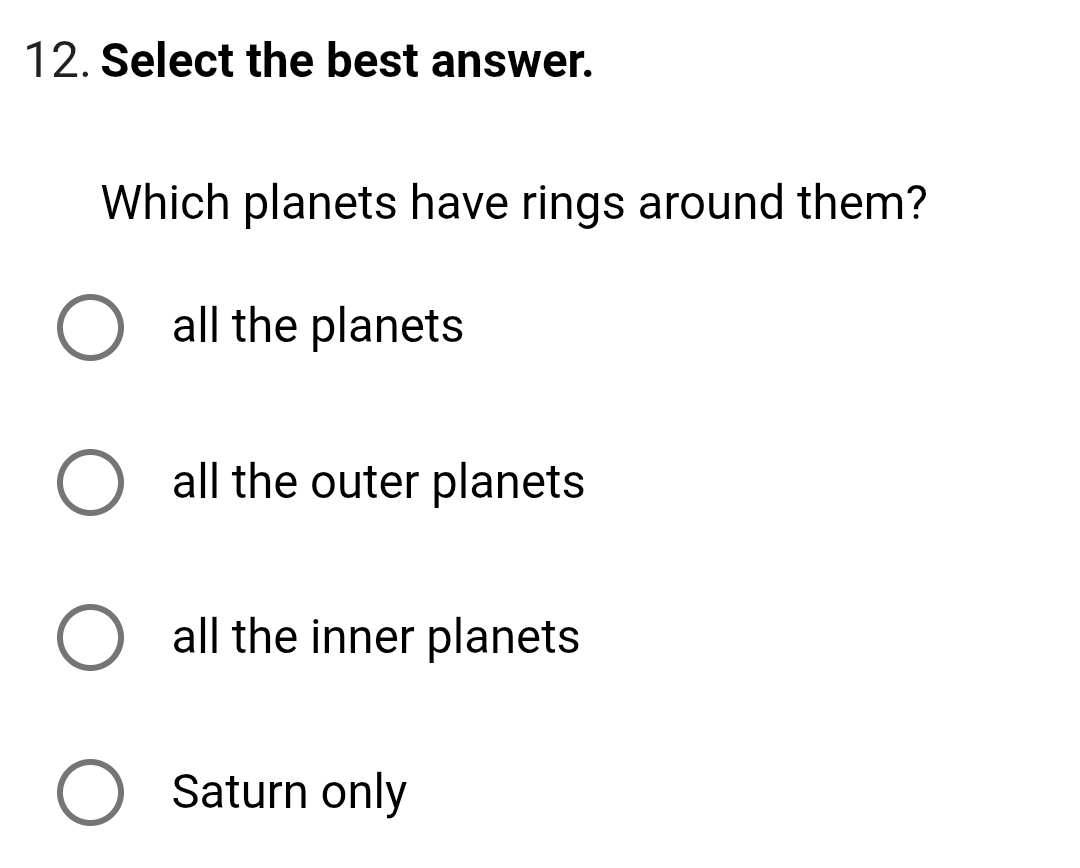Click the 'Select the best answer.' heading
The height and width of the screenshot is (868, 1080).
(347, 62)
